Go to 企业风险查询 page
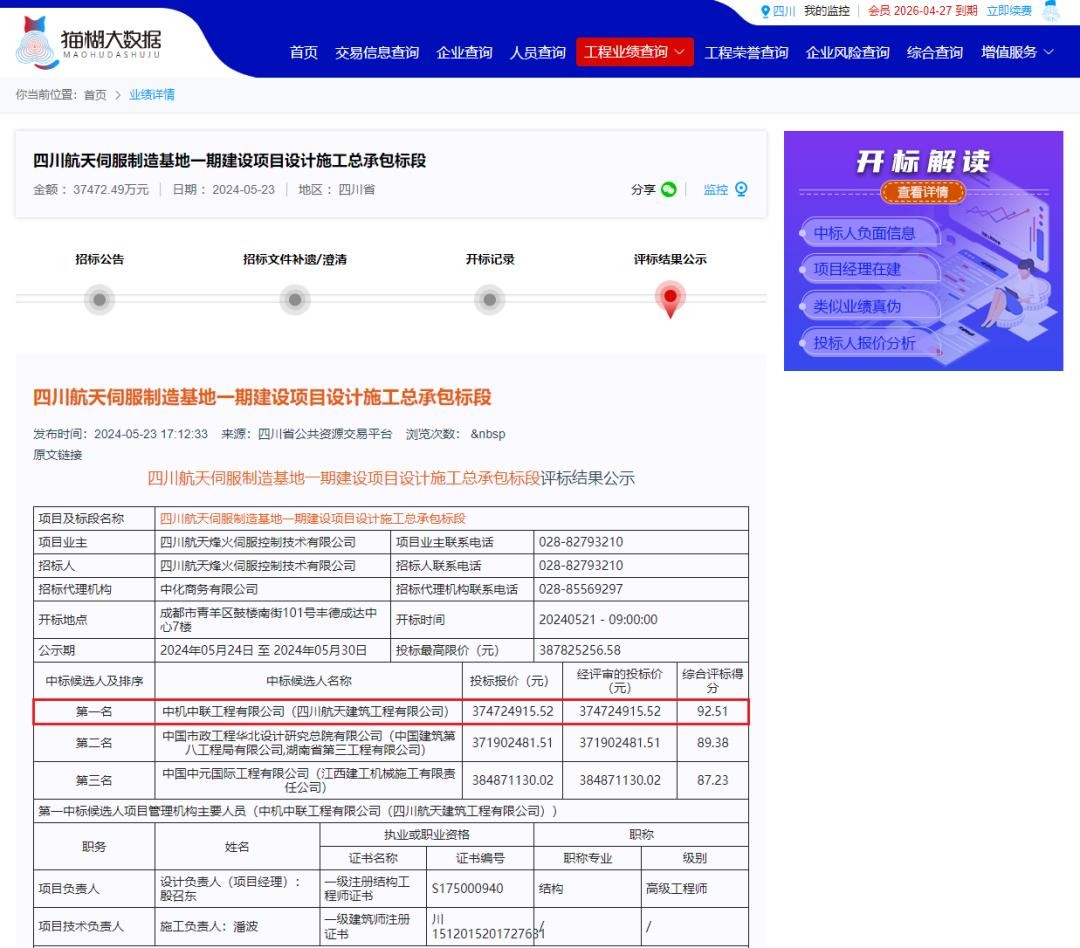This screenshot has width=1080, height=948. [x=847, y=52]
